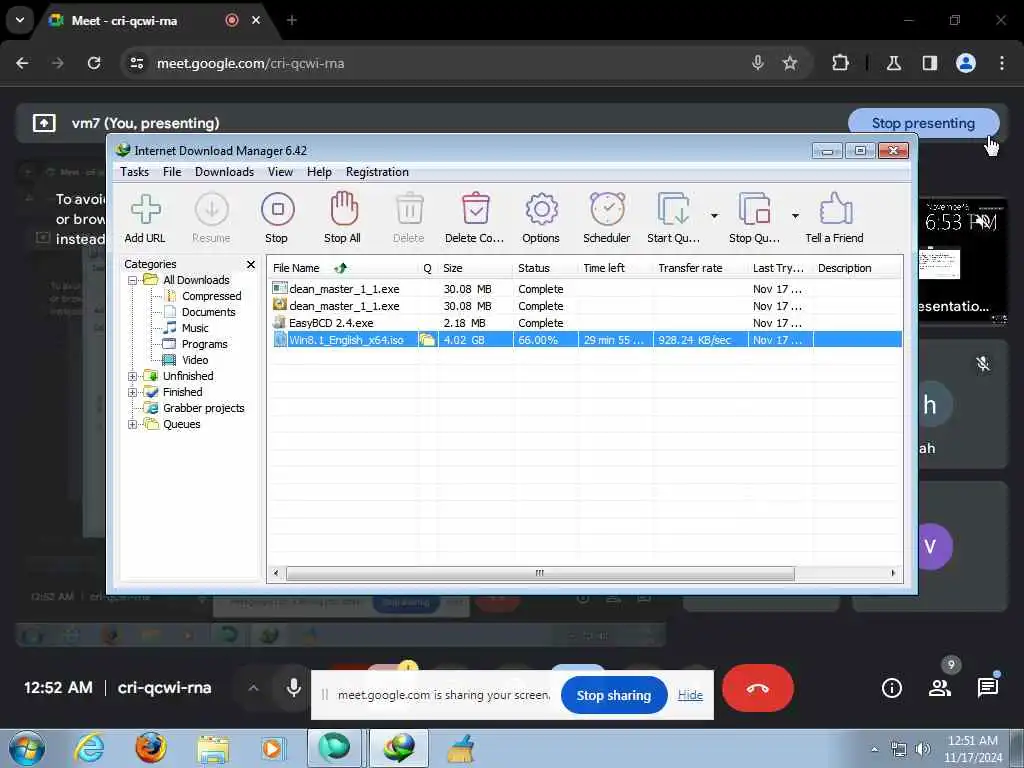
Task: Open Stop Queue dropdown arrow
Action: click(795, 216)
